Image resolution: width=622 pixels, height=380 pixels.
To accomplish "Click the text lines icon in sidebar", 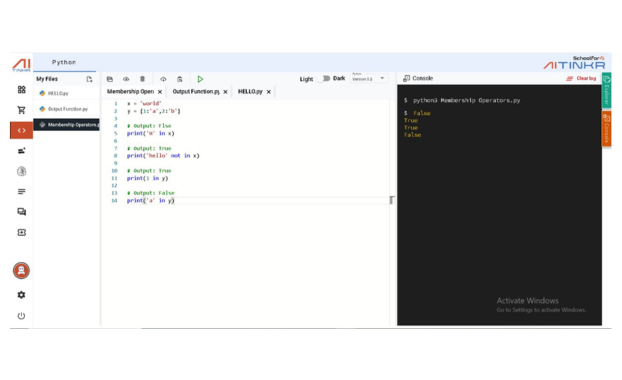I will pos(21,192).
